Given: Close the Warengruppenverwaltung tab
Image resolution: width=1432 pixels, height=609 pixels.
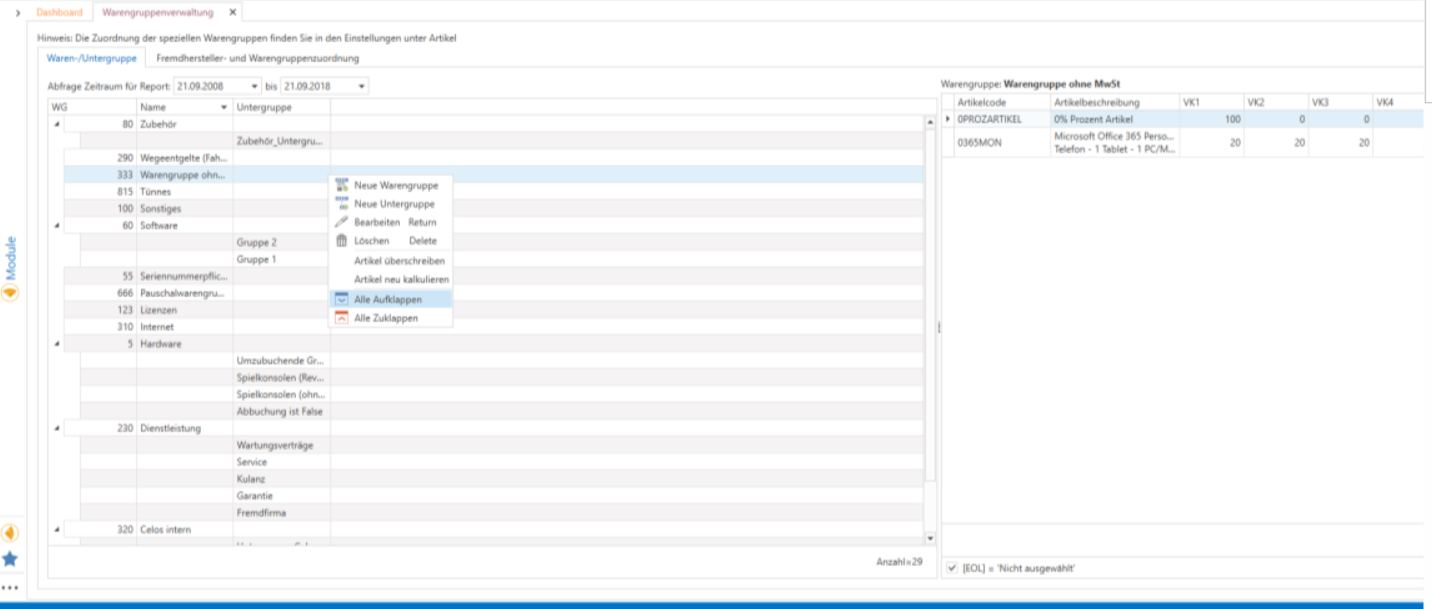Looking at the screenshot, I should tap(232, 12).
